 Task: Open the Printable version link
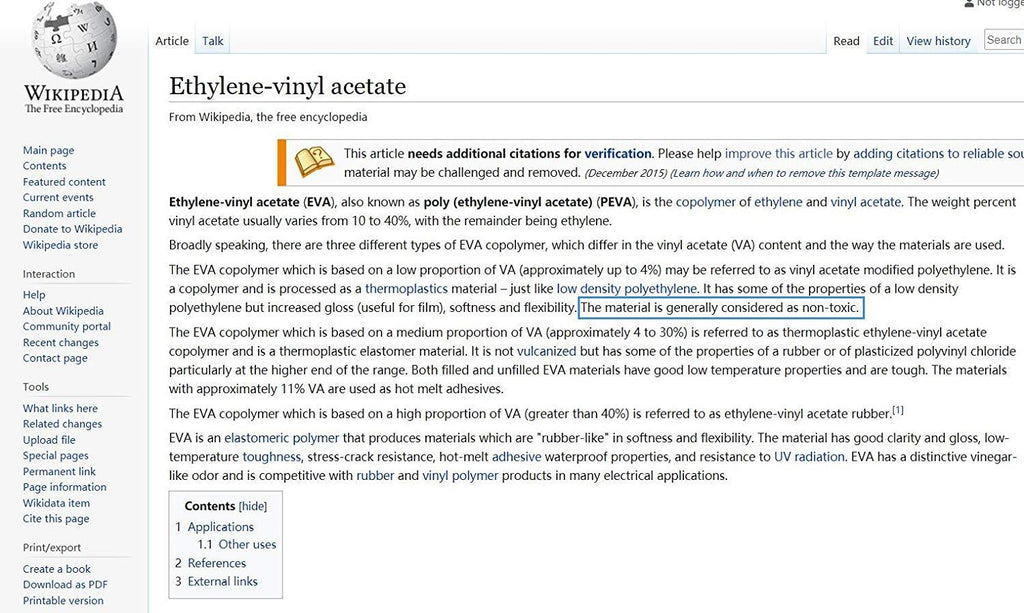pos(63,601)
